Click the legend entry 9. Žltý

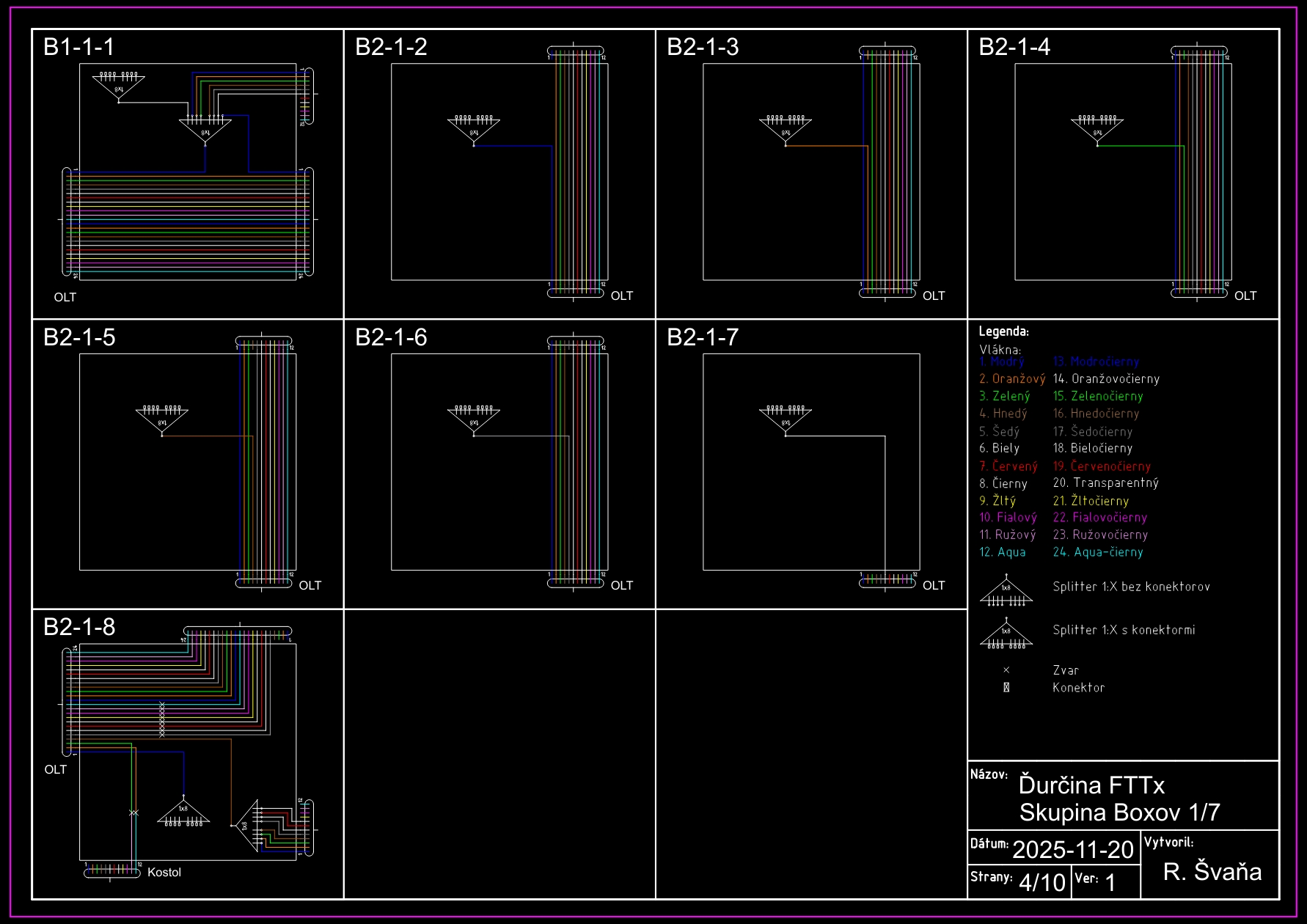[997, 501]
